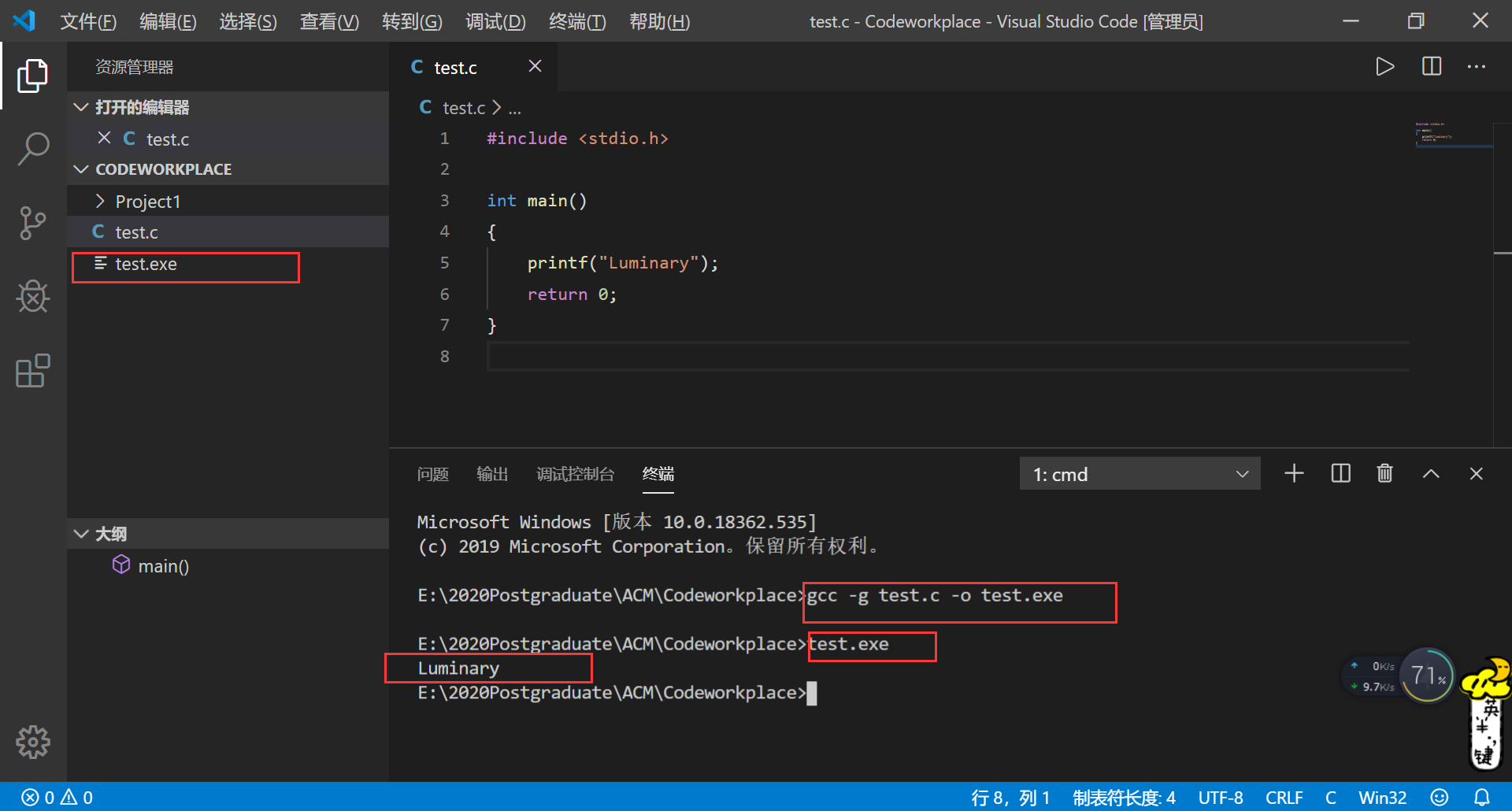Screen dimensions: 1512x811
Task: Open the Debug view with bug icon
Action: (x=32, y=297)
